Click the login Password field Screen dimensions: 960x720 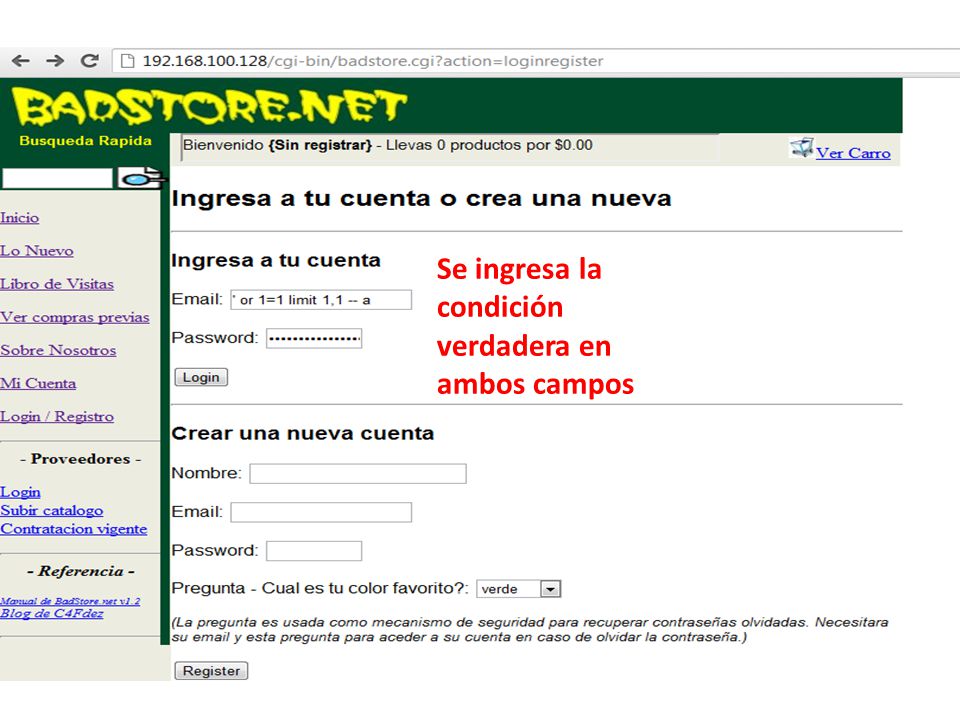(x=314, y=339)
